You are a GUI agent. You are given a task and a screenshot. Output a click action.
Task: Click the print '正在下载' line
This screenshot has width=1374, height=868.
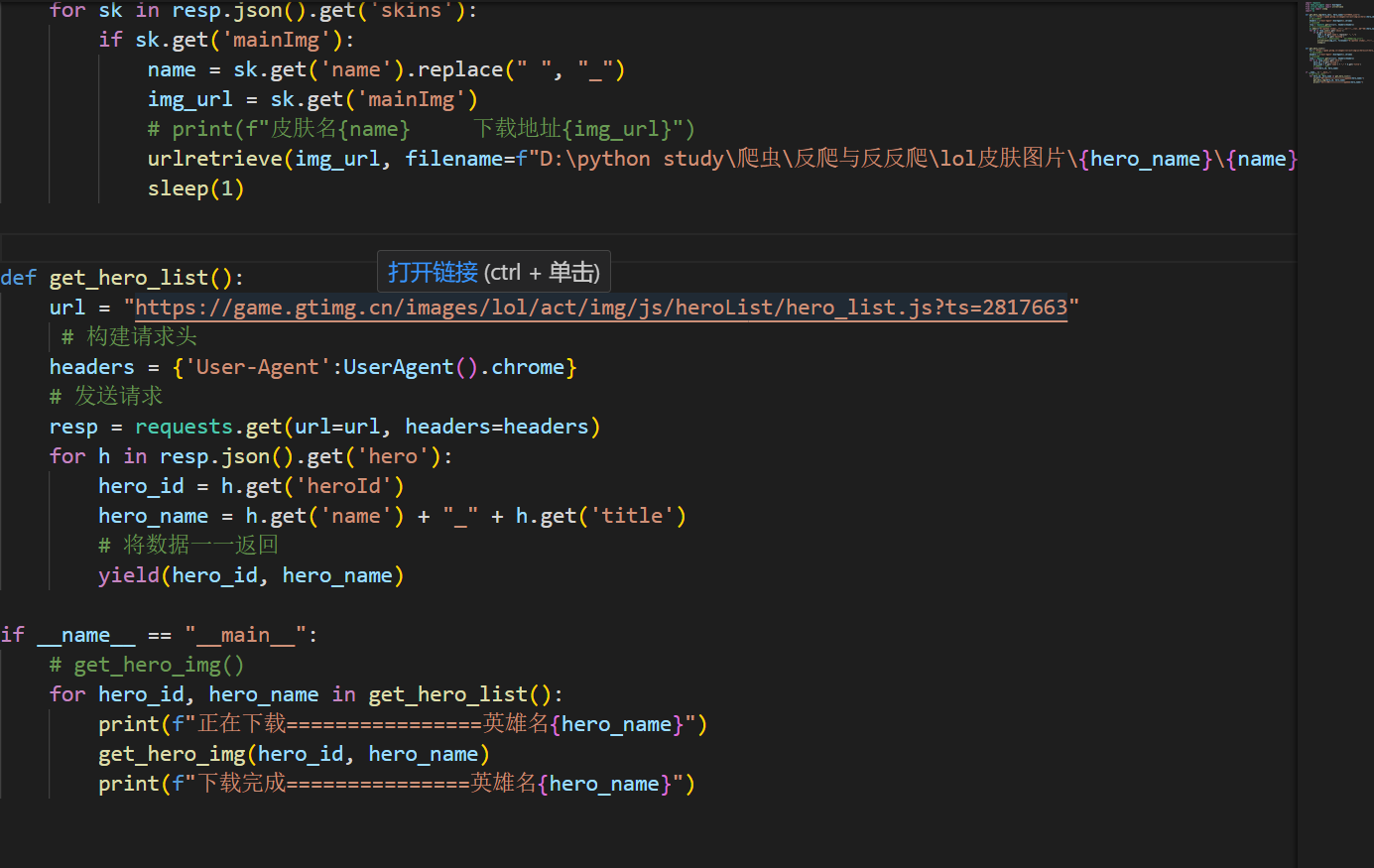pos(403,724)
